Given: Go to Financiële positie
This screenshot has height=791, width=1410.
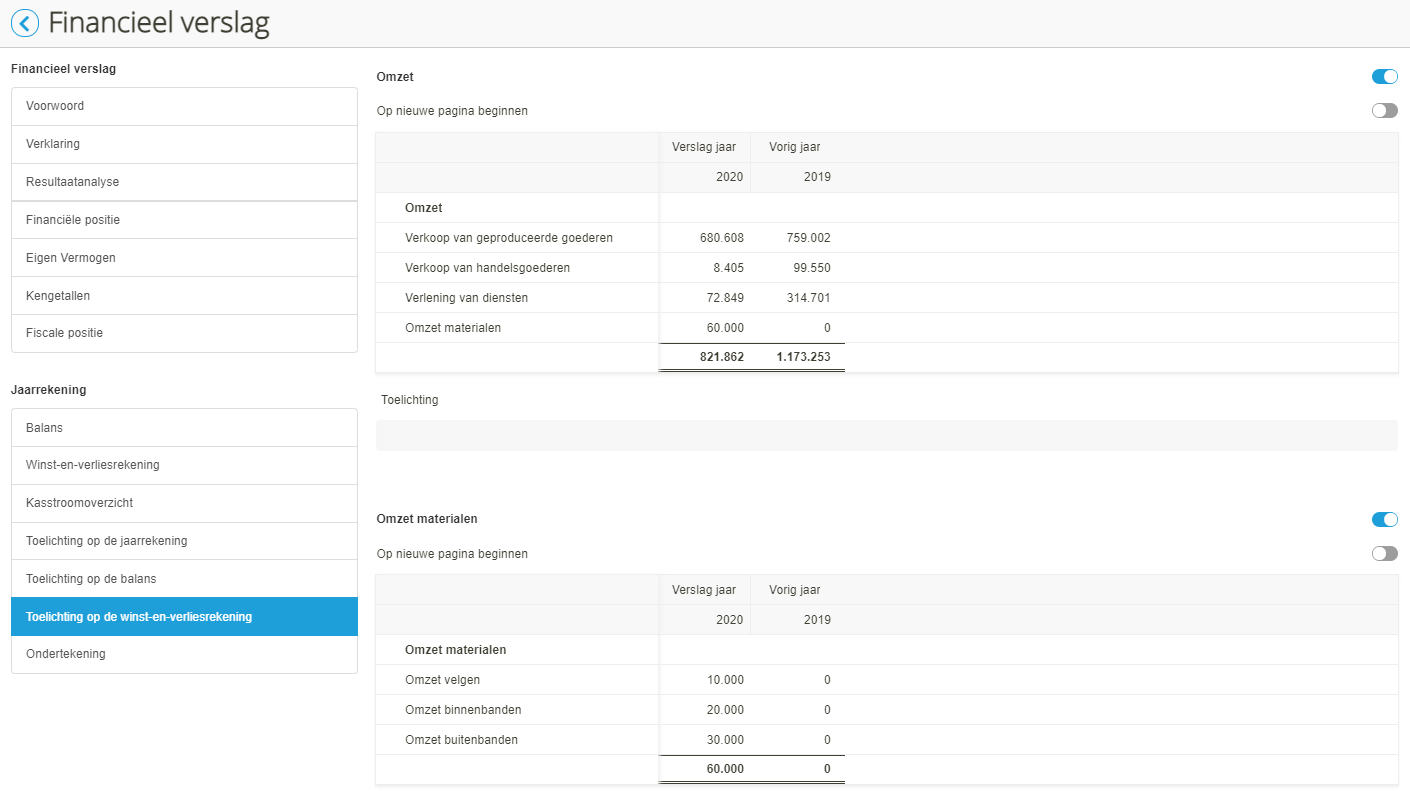Looking at the screenshot, I should pos(184,220).
